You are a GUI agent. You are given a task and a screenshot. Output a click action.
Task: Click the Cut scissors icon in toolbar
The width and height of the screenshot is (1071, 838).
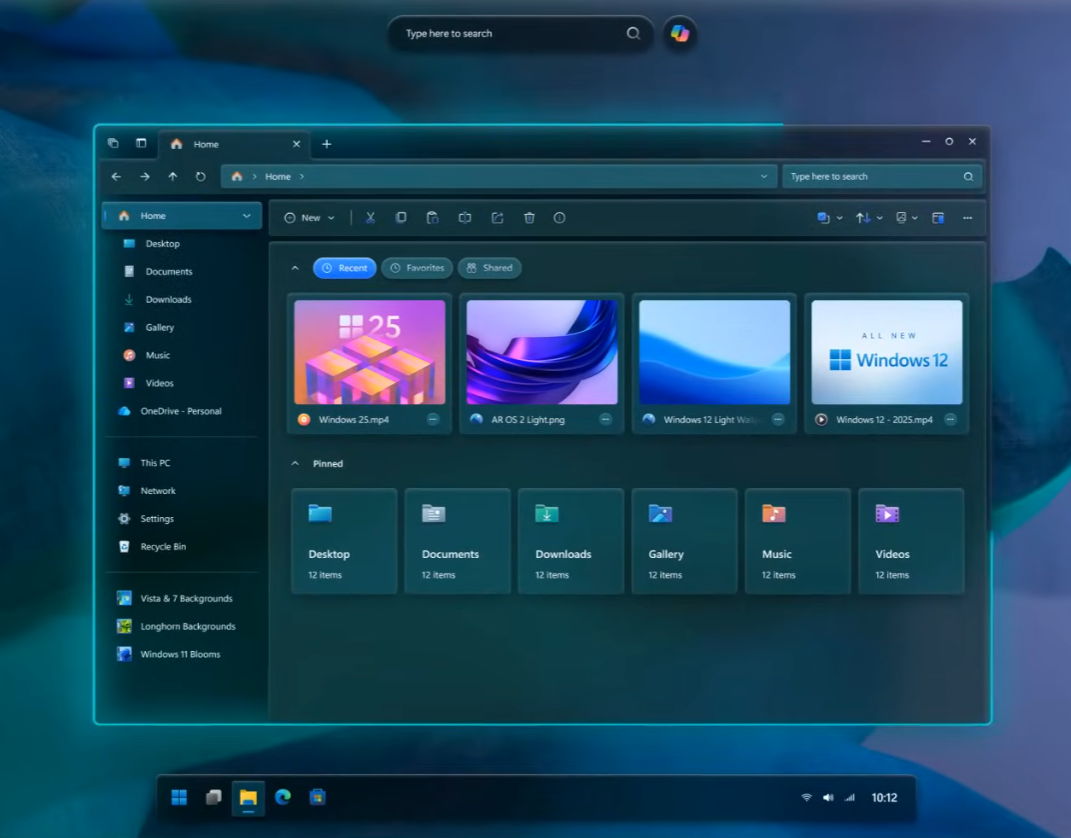pyautogui.click(x=370, y=218)
